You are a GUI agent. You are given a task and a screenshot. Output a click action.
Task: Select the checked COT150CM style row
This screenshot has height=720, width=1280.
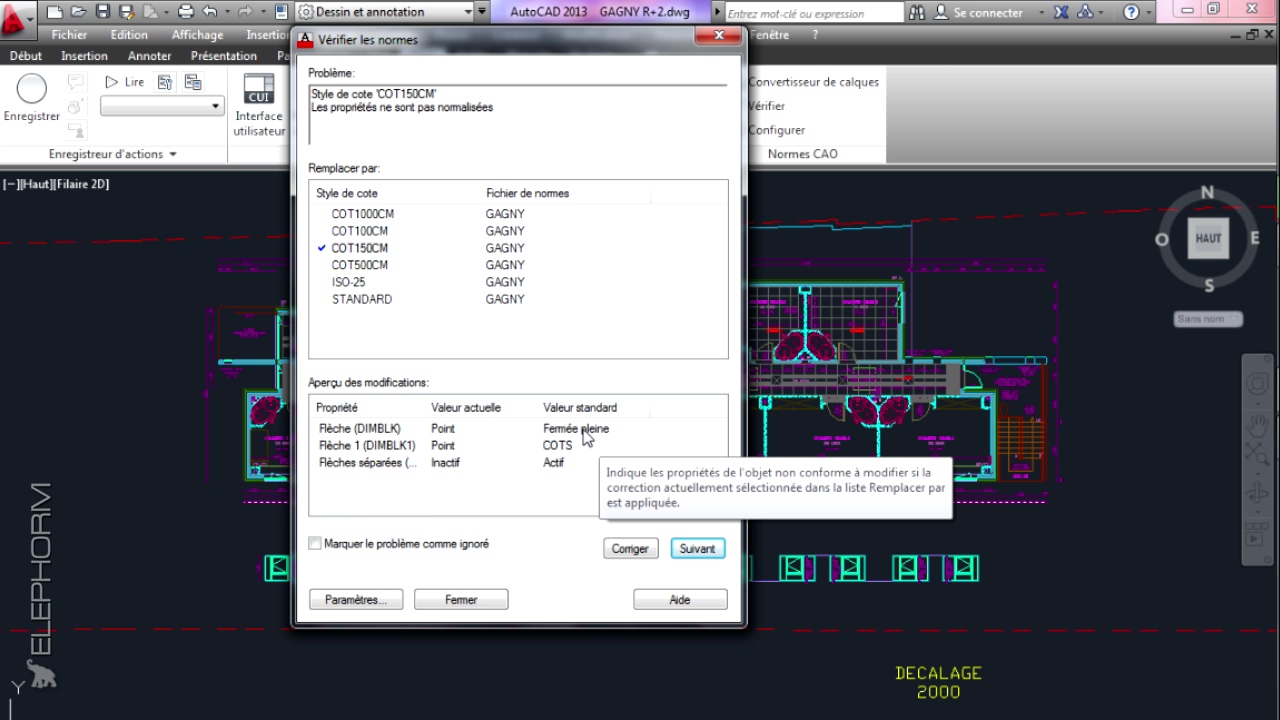[518, 248]
